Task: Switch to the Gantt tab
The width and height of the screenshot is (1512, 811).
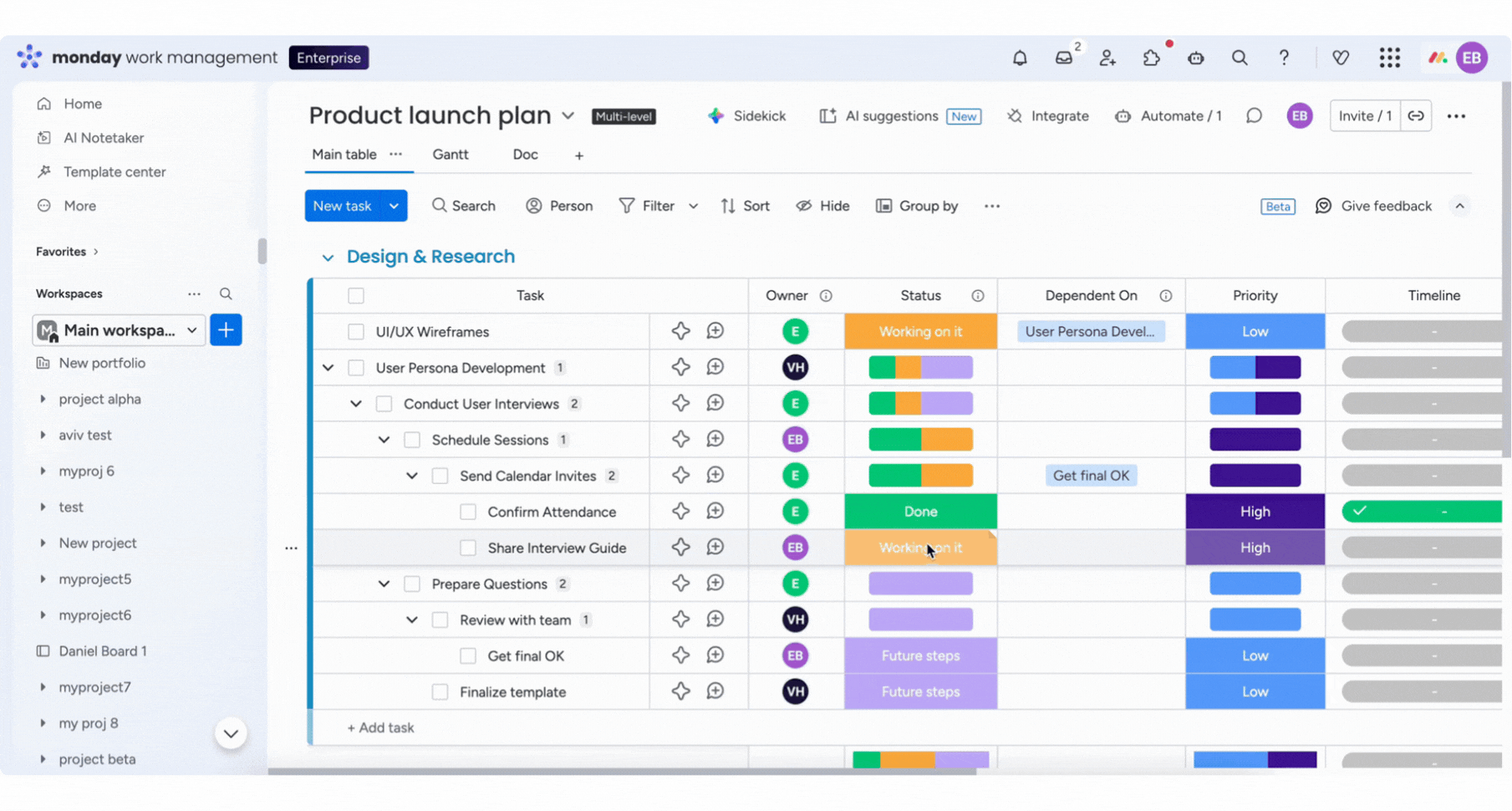Action: pos(450,155)
